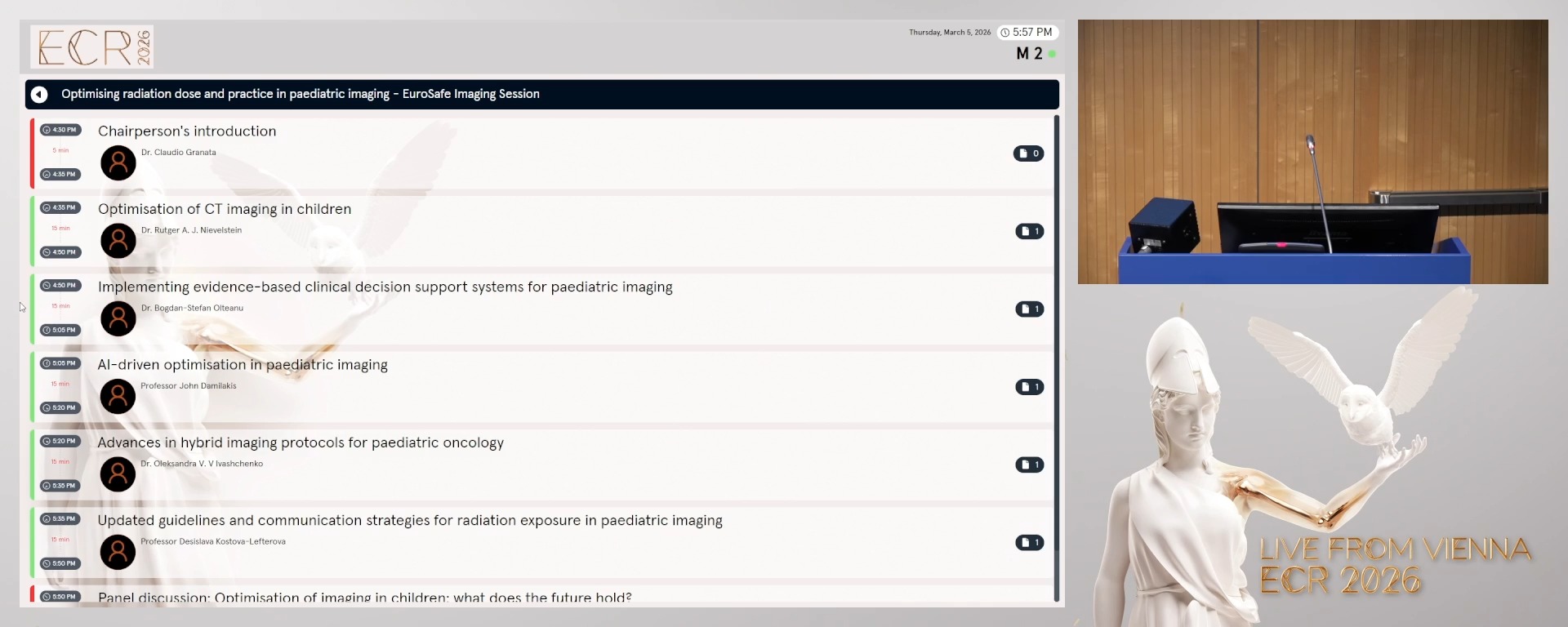
Task: Click Dr. Rutger Nievelstein's avatar icon
Action: [118, 241]
